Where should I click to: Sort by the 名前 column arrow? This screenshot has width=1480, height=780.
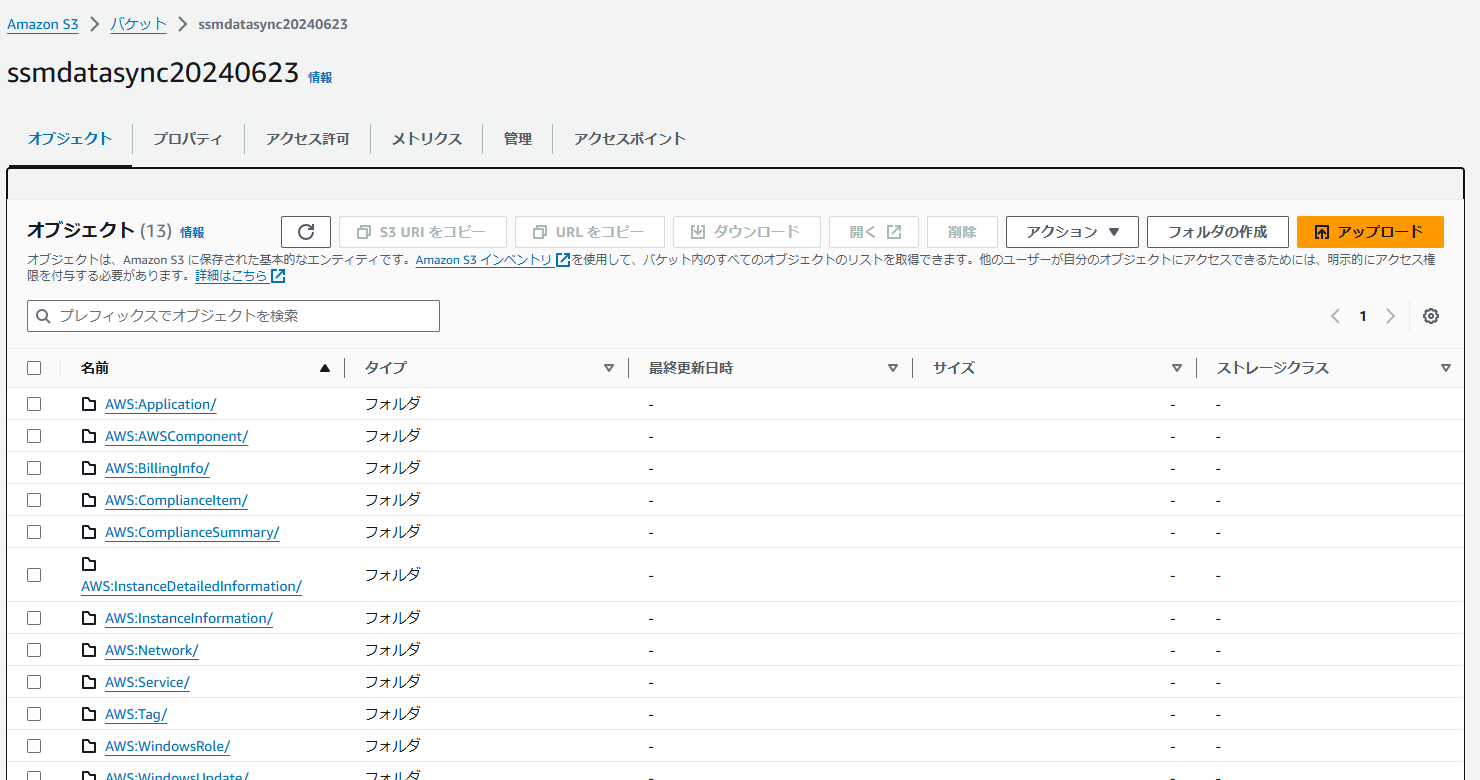(x=324, y=368)
